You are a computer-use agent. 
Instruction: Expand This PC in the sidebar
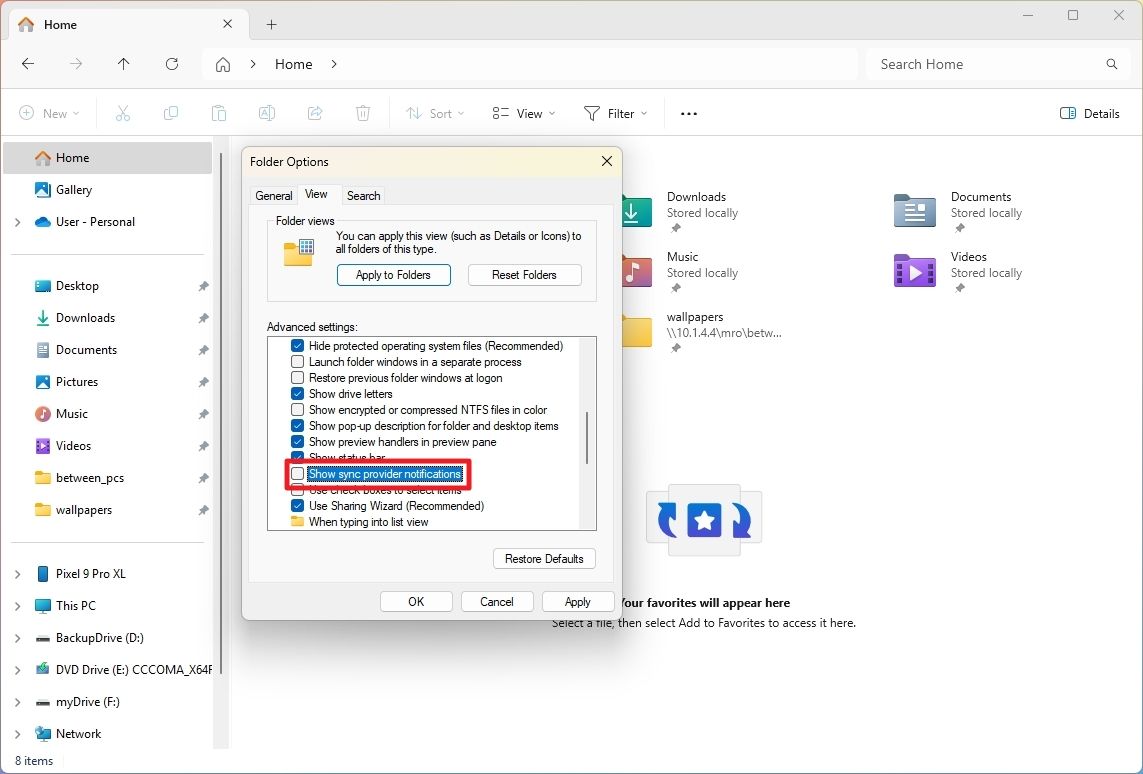pos(17,605)
